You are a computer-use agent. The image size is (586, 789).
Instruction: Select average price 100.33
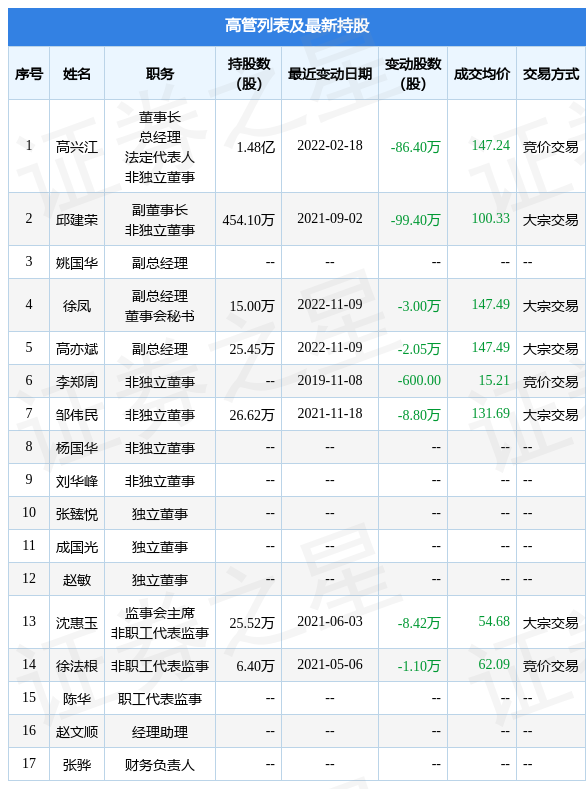click(490, 218)
